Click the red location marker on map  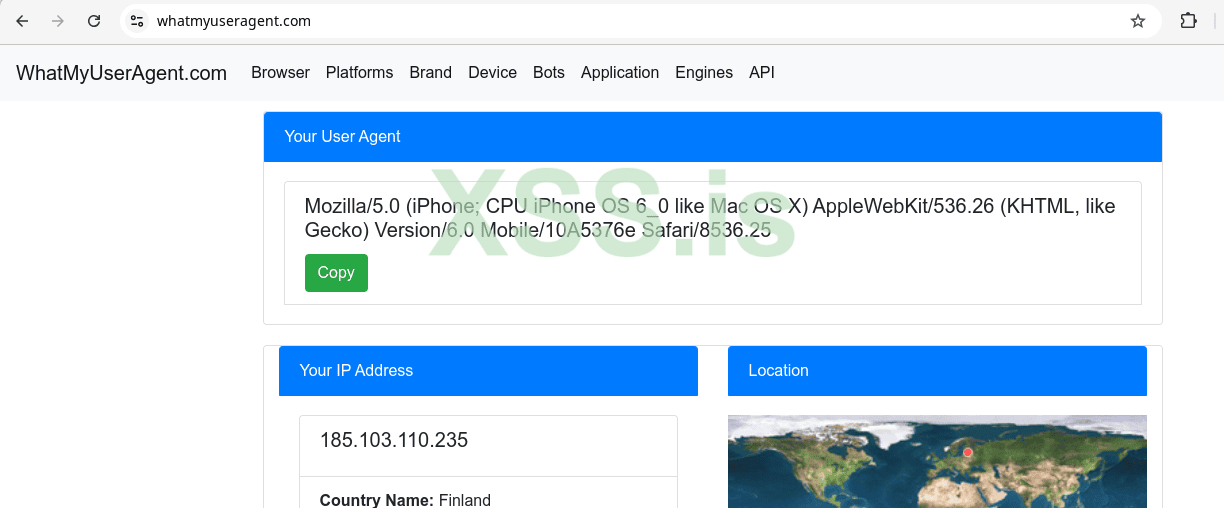[x=967, y=453]
